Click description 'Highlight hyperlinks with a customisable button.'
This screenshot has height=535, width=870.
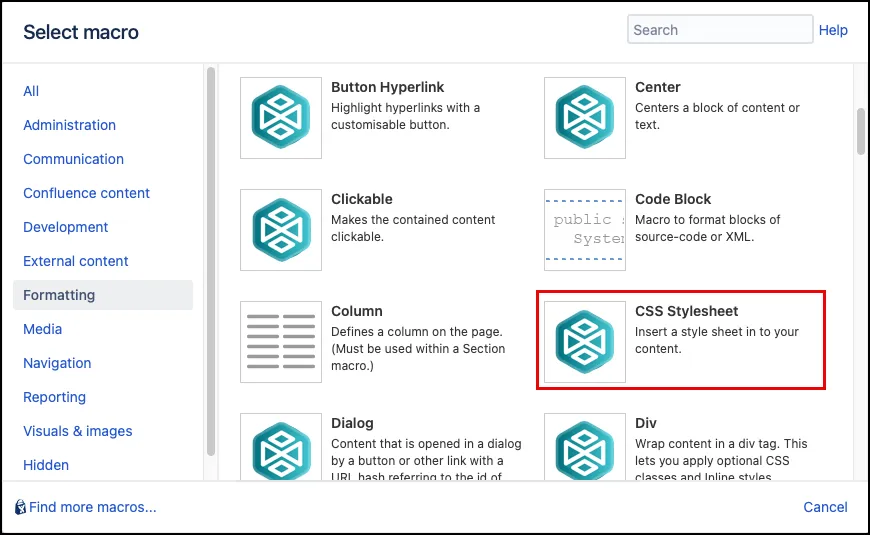[406, 116]
